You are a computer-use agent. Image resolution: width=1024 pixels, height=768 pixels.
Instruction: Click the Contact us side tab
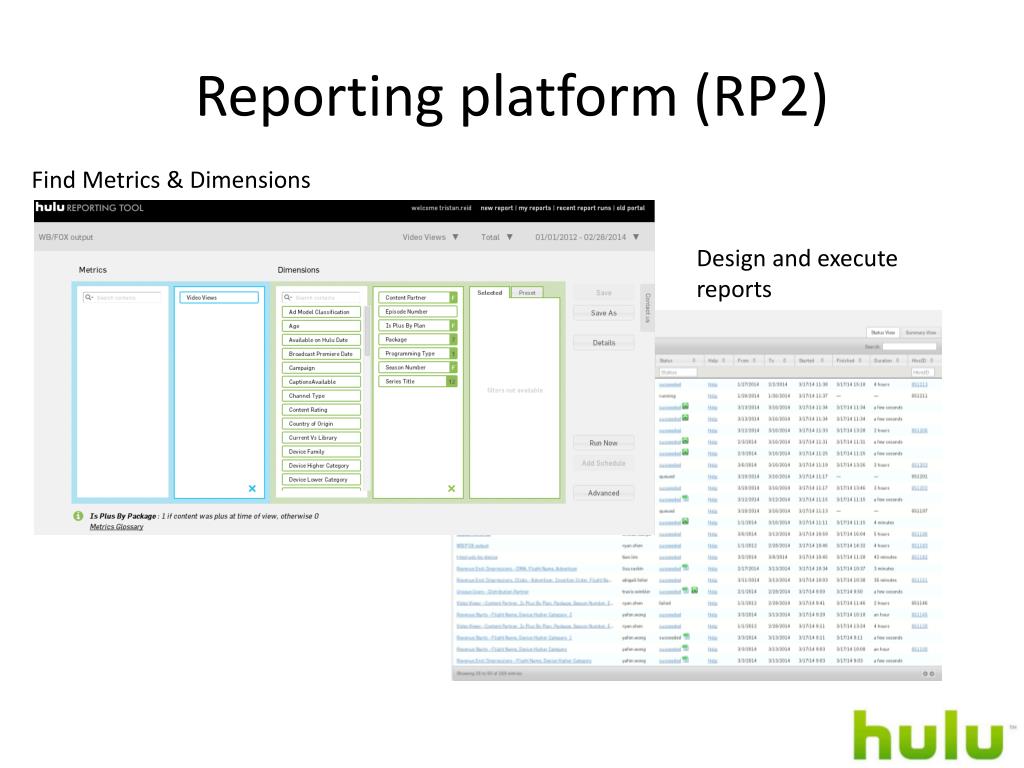(x=647, y=308)
